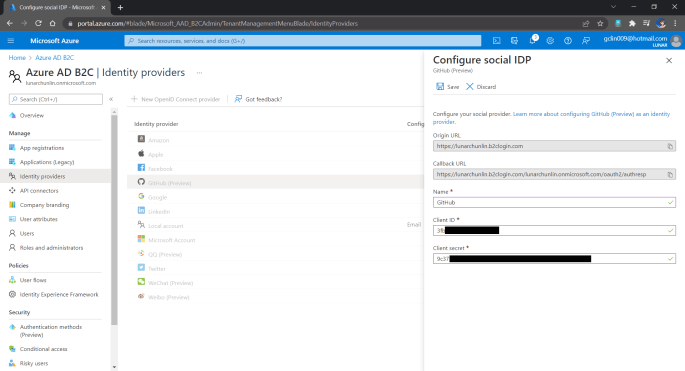This screenshot has height=371, width=685.
Task: Open the Help question mark icon
Action: (x=567, y=41)
